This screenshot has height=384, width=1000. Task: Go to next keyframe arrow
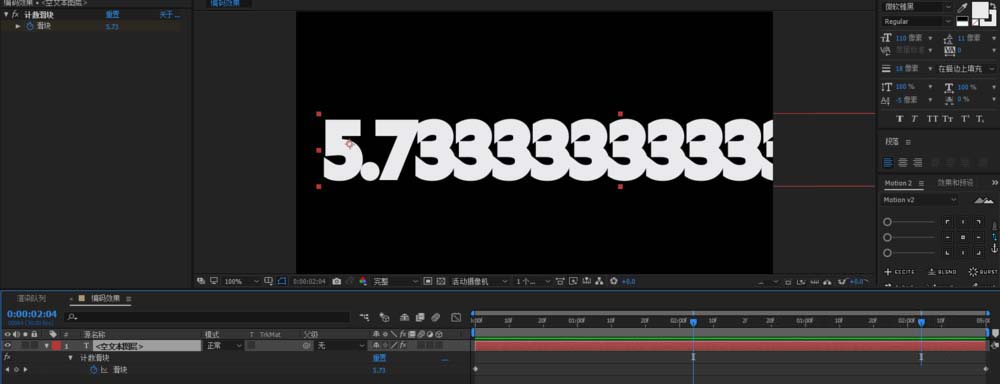click(x=25, y=369)
